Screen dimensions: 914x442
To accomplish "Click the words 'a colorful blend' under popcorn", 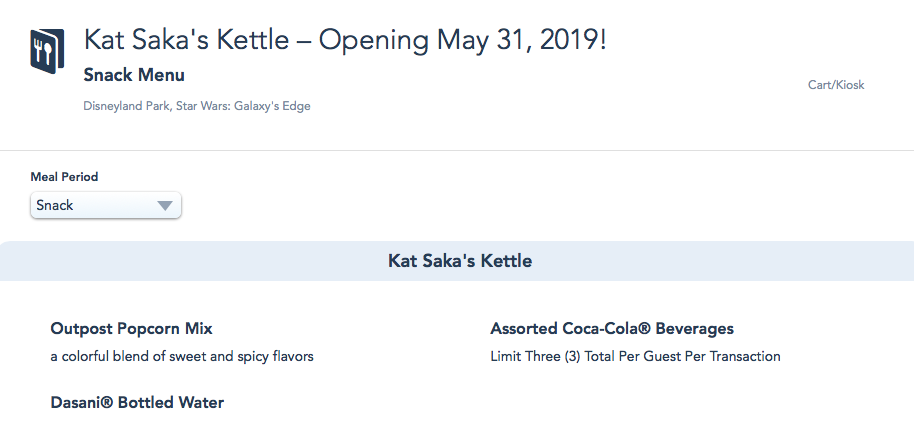I will pyautogui.click(x=96, y=356).
